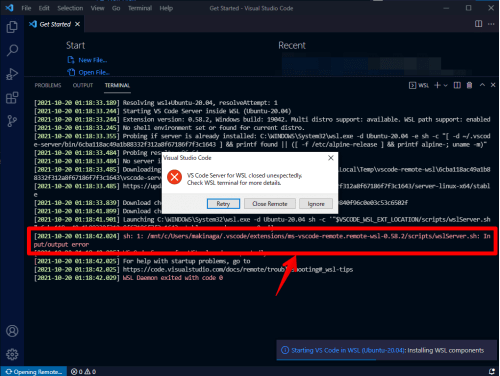The image size is (500, 376).
Task: Open the Edit menu
Action: click(44, 8)
